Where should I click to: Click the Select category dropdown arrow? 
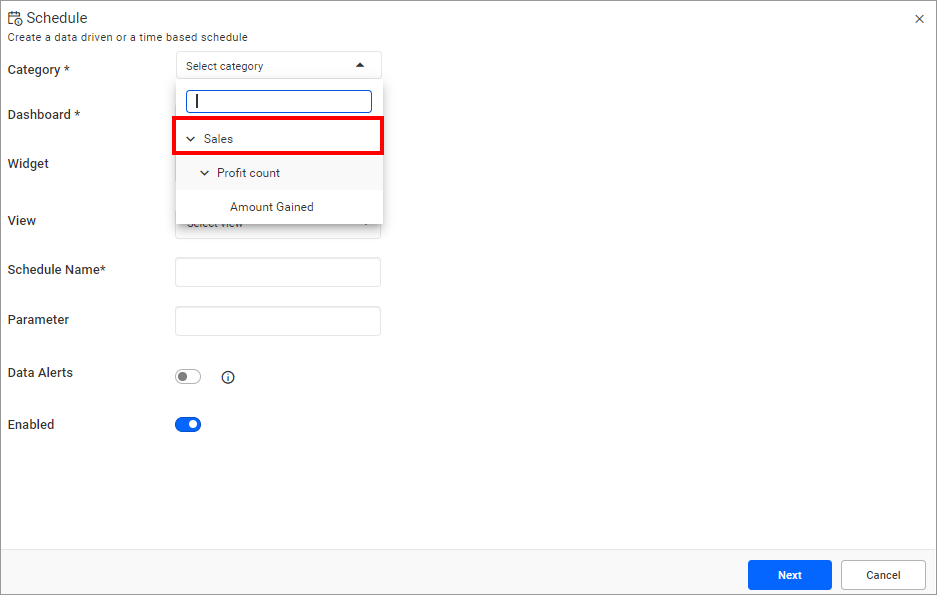pos(360,64)
